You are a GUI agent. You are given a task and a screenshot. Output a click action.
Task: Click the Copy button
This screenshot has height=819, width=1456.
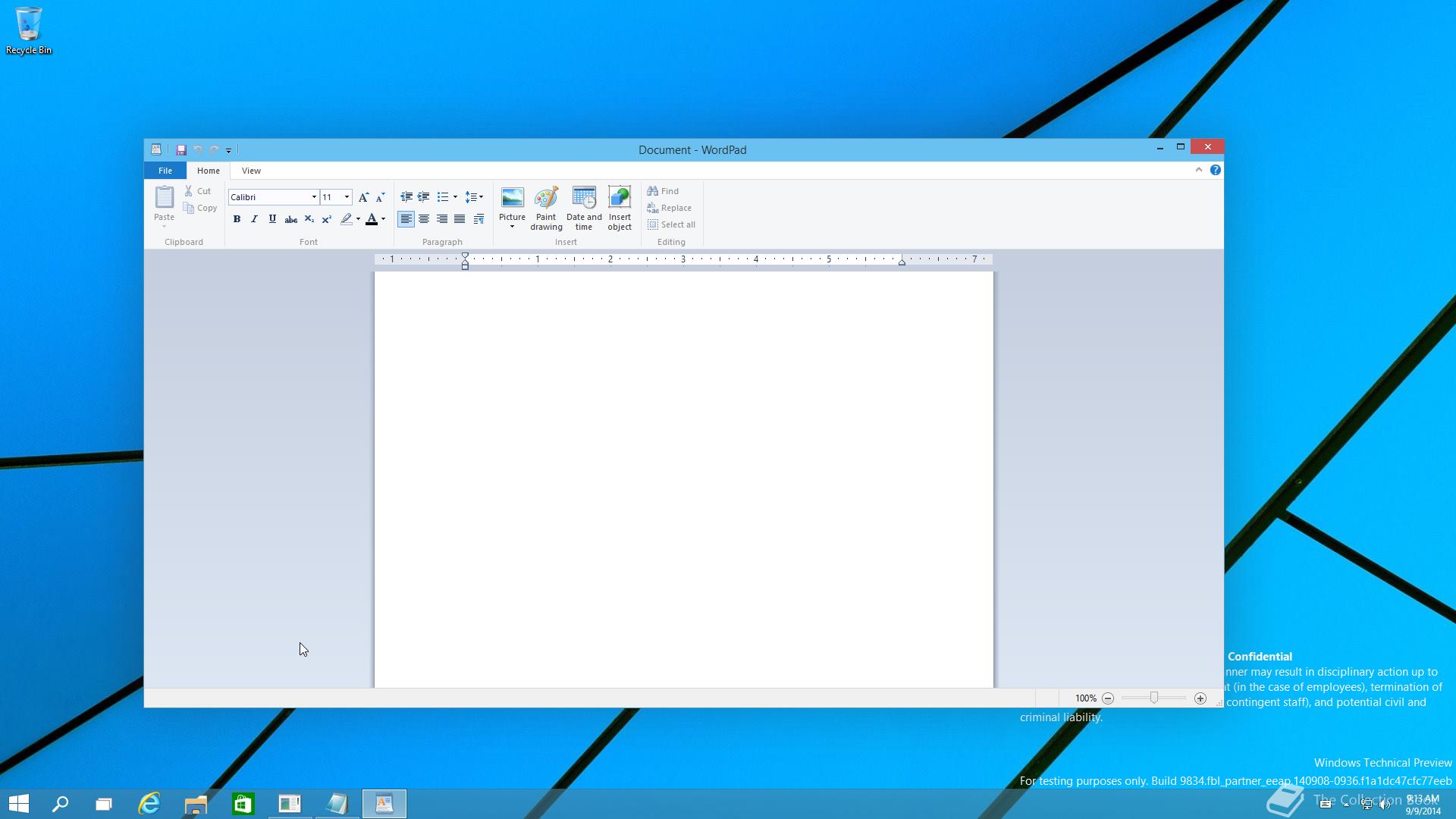click(200, 208)
